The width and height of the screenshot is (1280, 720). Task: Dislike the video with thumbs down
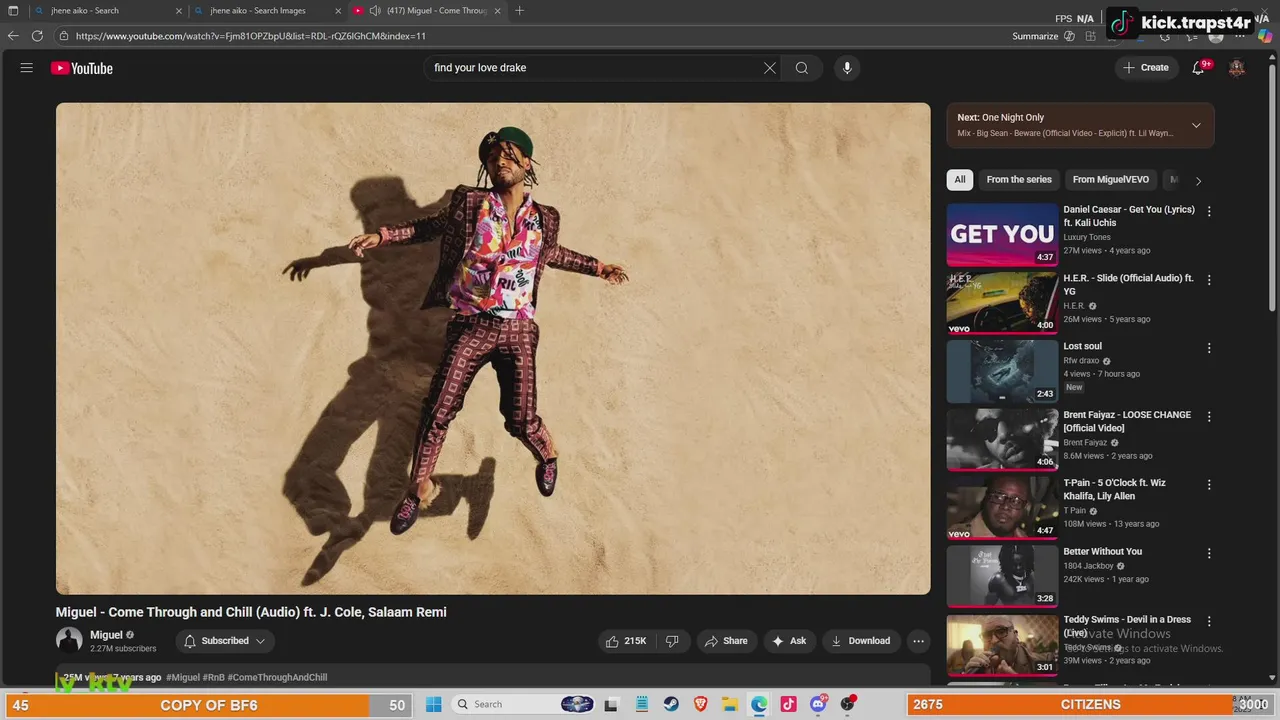pos(672,641)
